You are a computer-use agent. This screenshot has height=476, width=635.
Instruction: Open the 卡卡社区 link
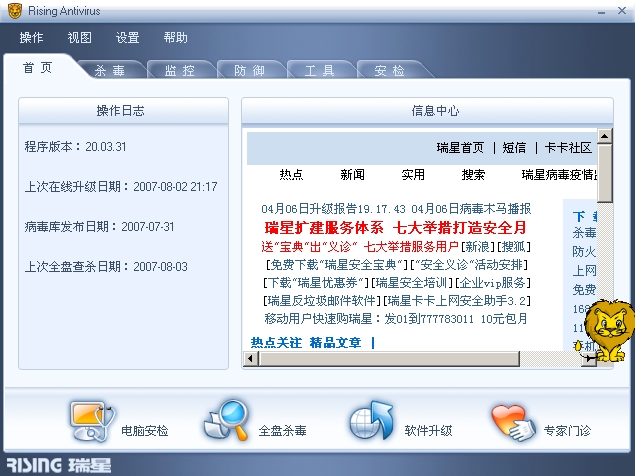pyautogui.click(x=569, y=147)
